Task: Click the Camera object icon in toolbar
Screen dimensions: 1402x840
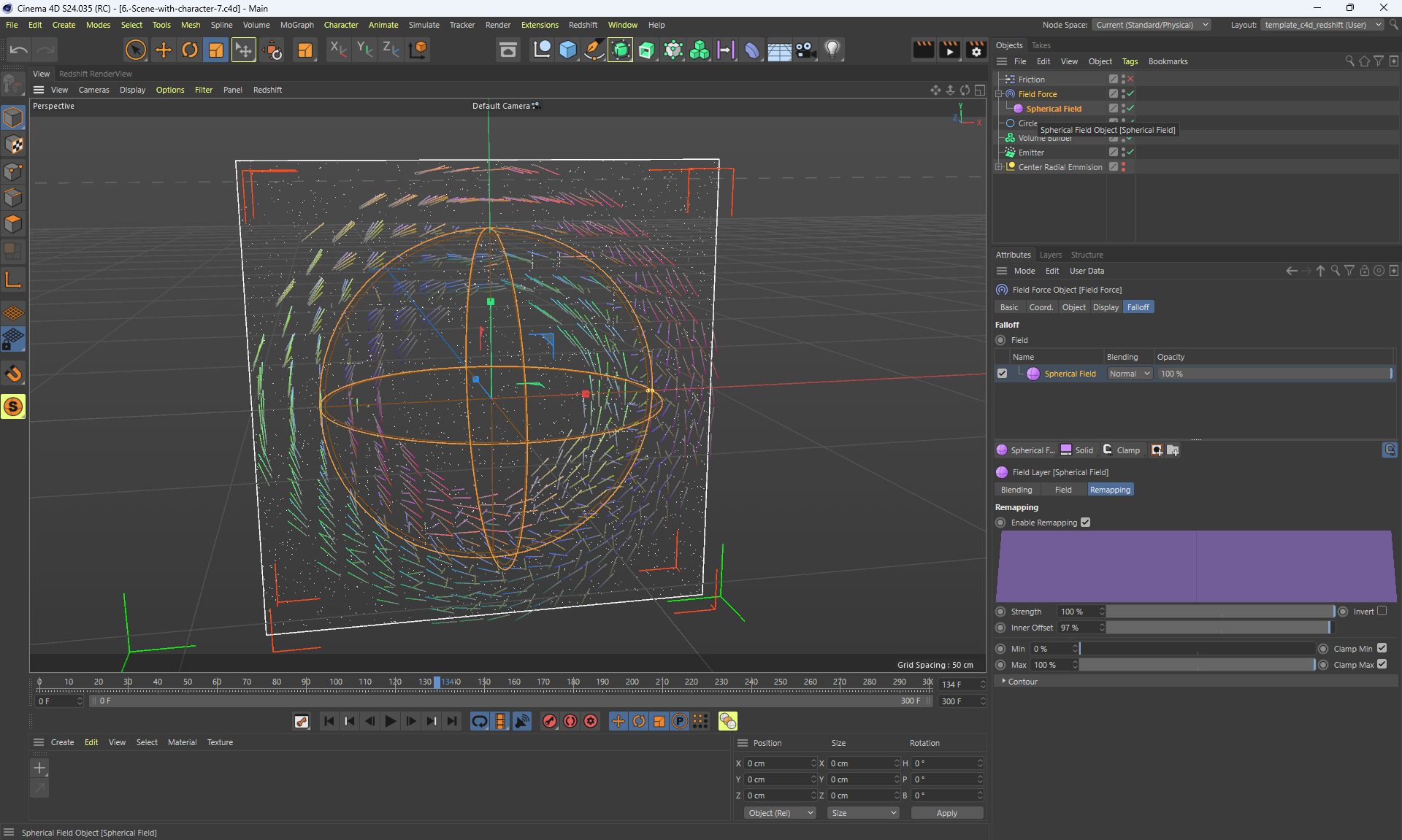Action: [805, 50]
